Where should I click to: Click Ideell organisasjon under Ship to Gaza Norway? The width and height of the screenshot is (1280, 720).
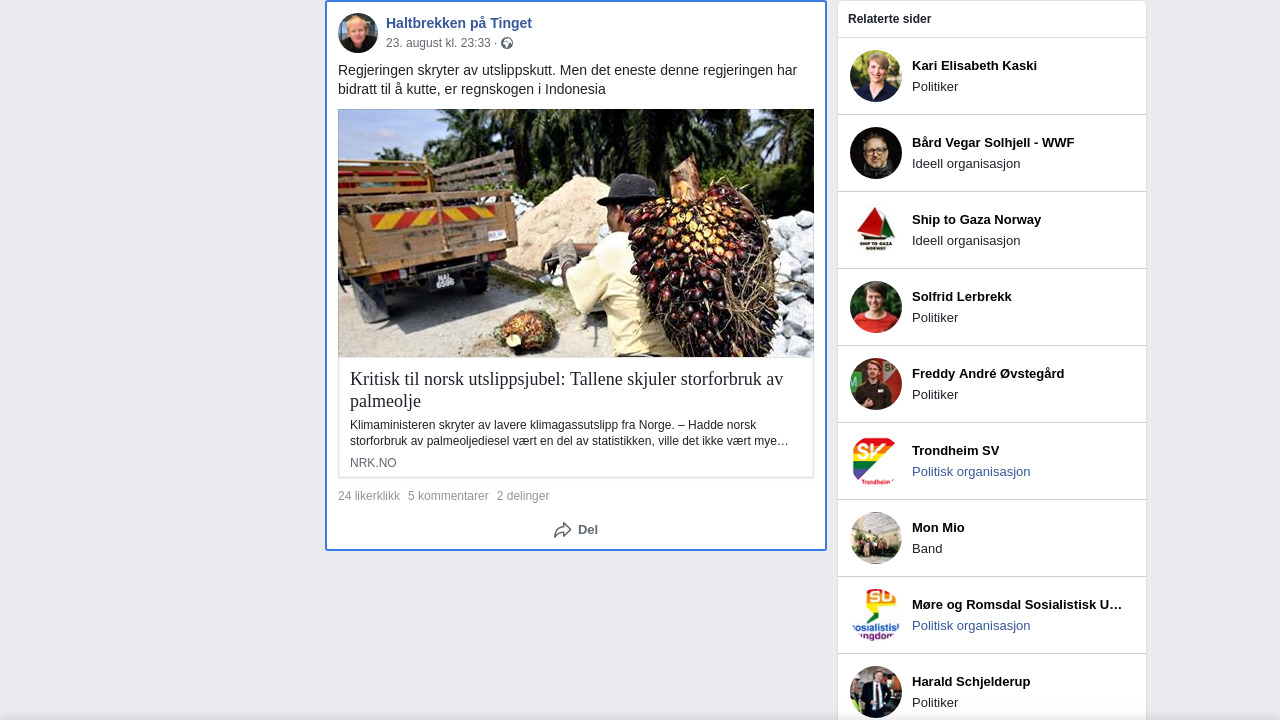point(966,241)
